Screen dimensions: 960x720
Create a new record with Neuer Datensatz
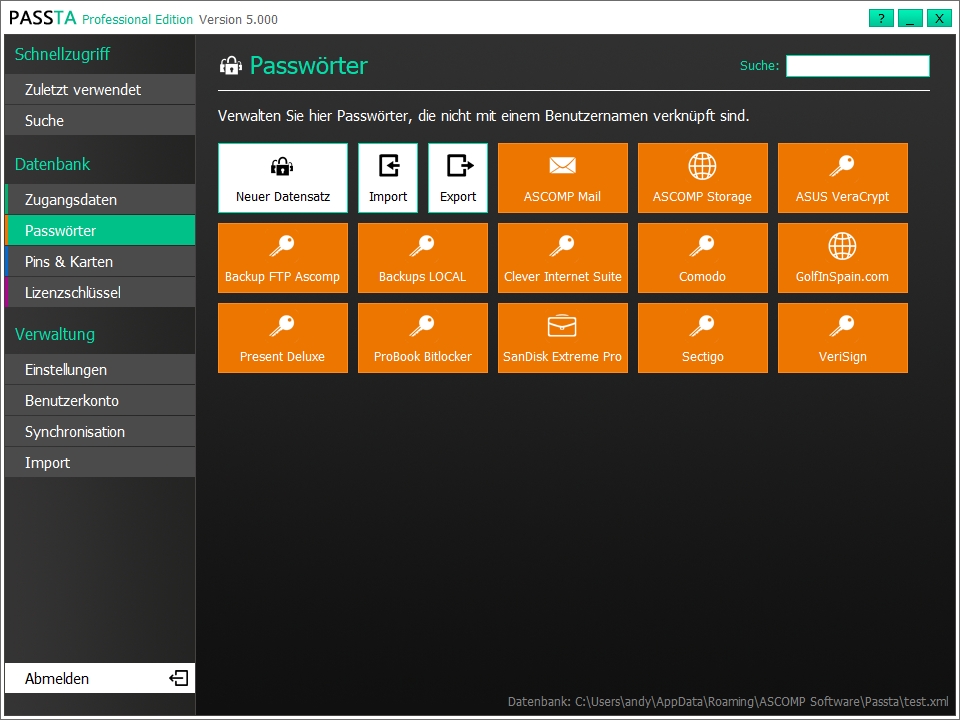tap(283, 178)
